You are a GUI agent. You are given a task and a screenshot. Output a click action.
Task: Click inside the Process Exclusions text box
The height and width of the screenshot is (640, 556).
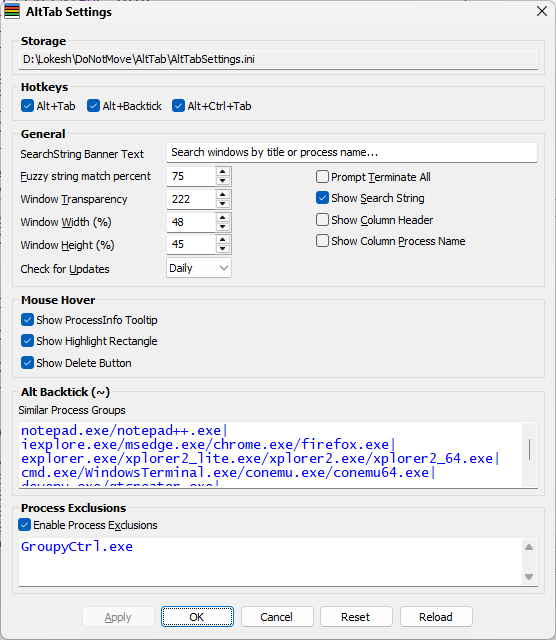[x=270, y=562]
